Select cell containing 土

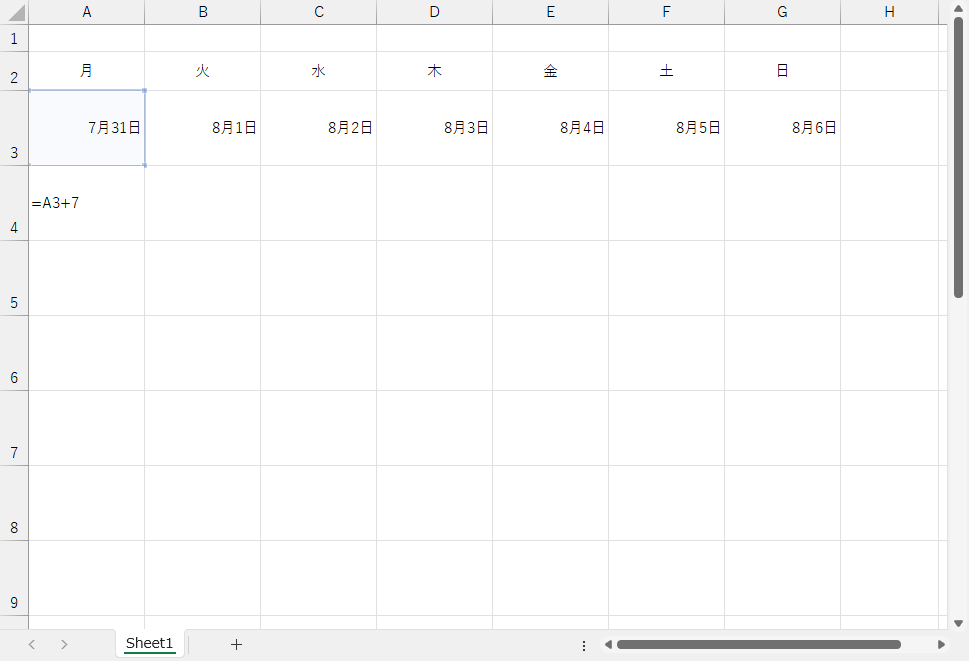(x=666, y=71)
